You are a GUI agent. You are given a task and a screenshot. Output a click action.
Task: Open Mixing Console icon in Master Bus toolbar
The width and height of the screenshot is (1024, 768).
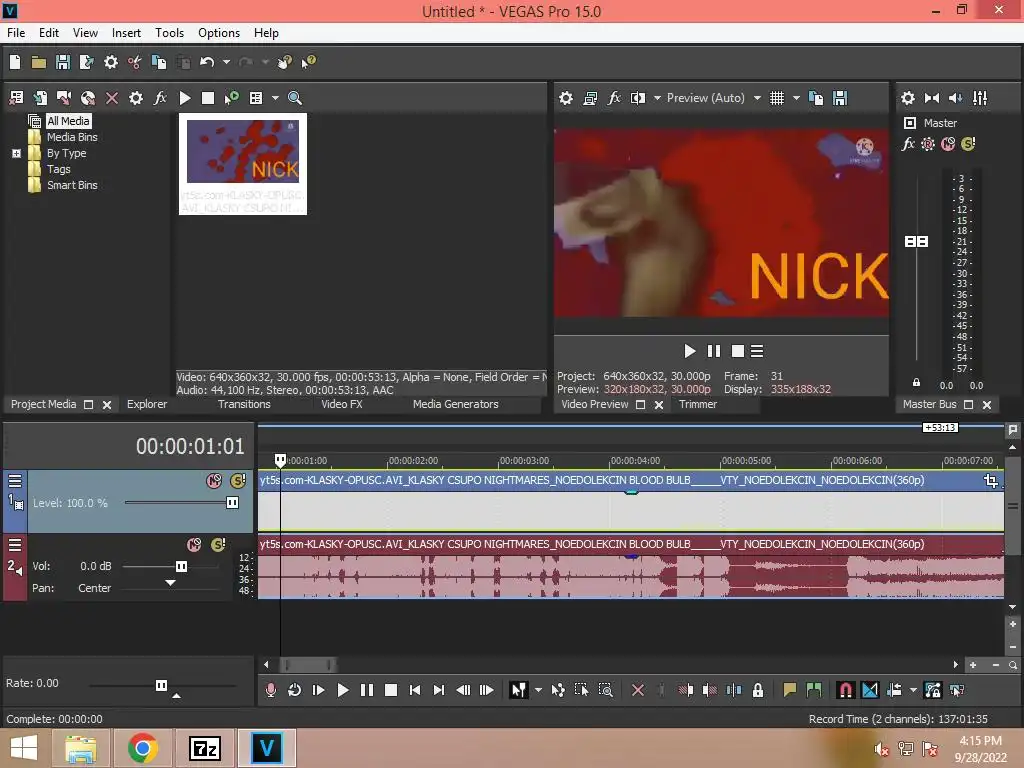coord(980,98)
